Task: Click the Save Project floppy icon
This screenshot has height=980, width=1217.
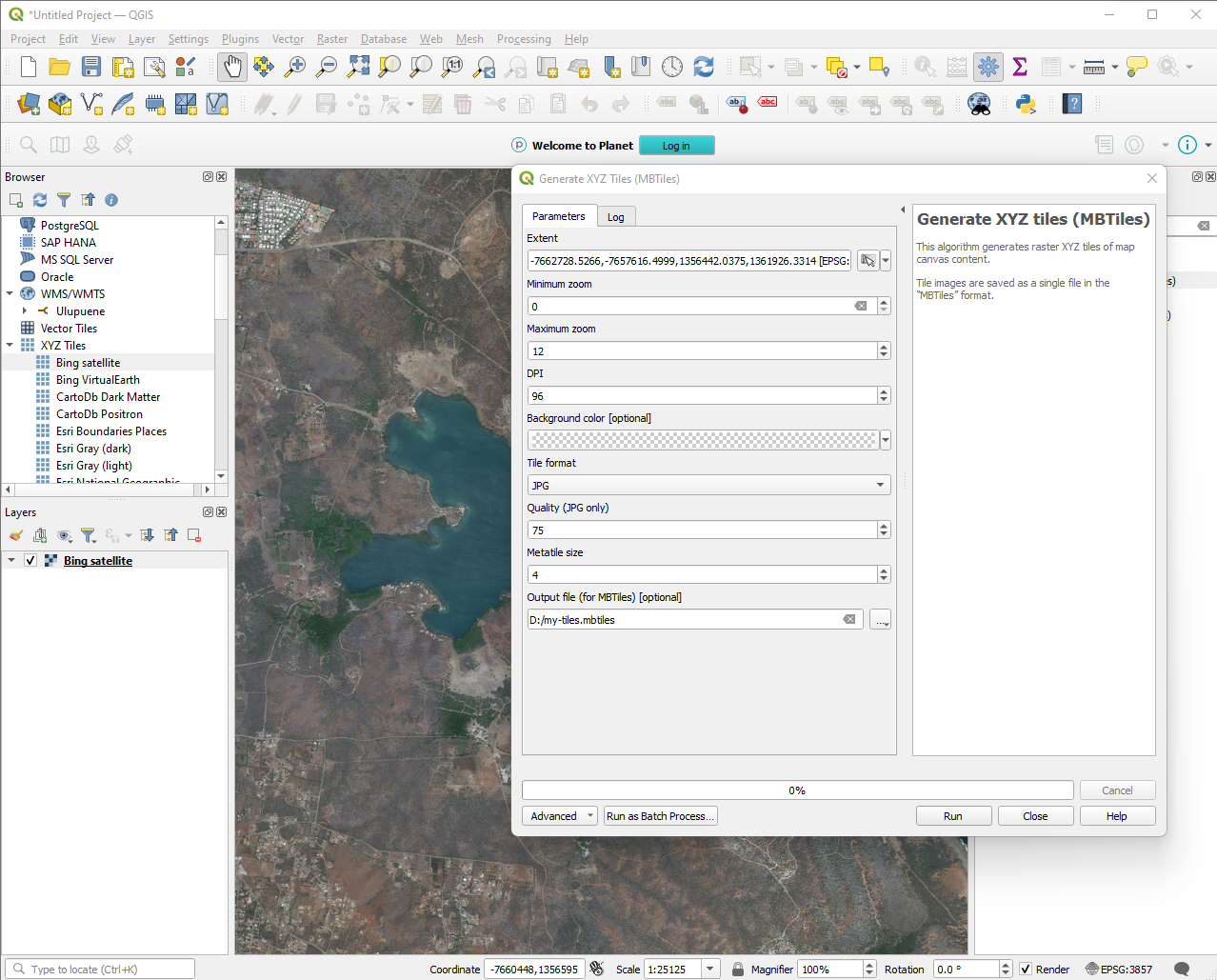Action: point(91,67)
